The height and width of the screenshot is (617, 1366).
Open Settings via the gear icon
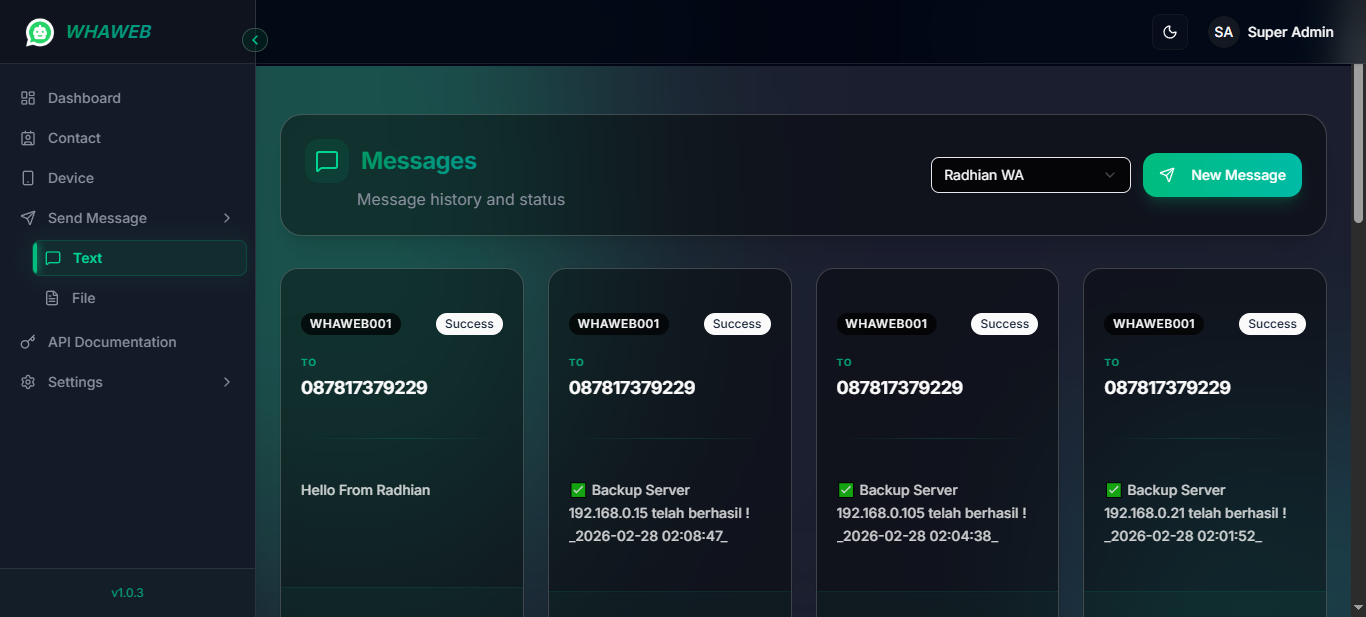[28, 381]
